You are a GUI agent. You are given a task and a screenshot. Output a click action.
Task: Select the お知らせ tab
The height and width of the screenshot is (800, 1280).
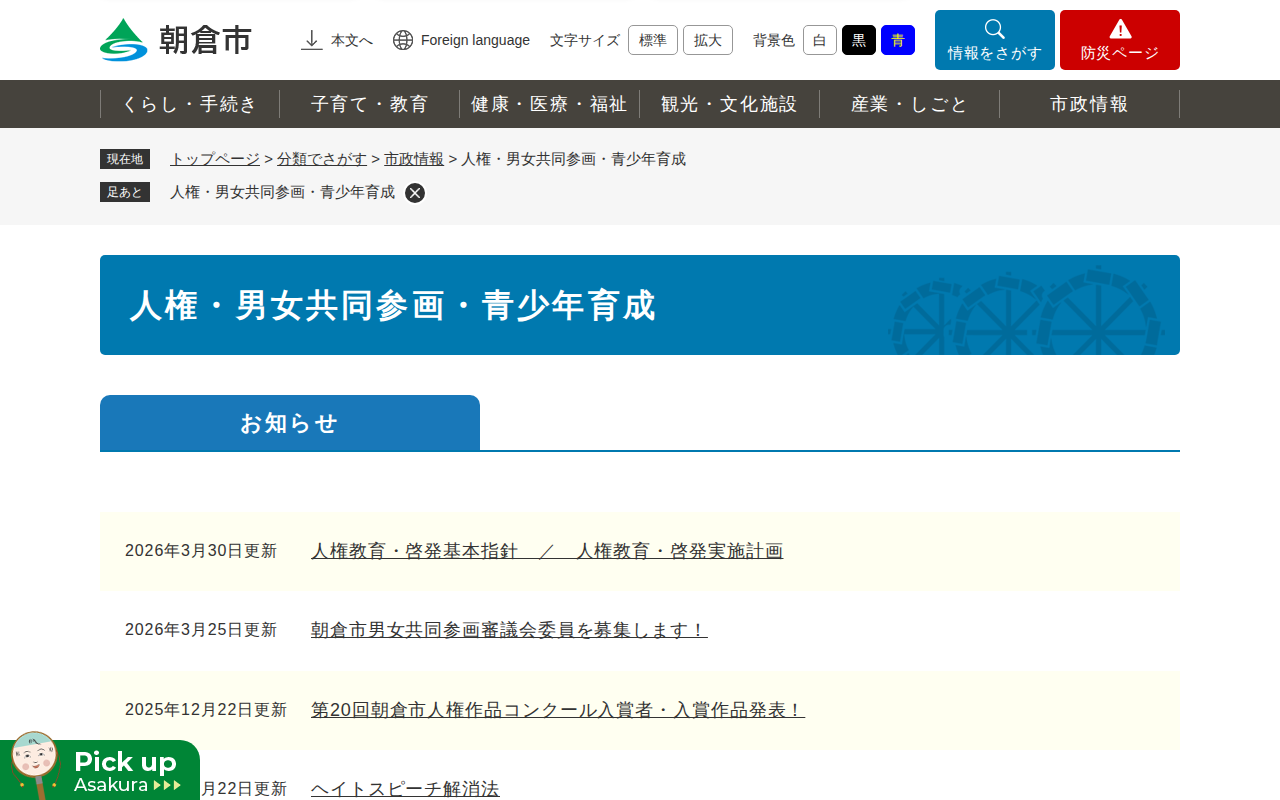coord(290,423)
